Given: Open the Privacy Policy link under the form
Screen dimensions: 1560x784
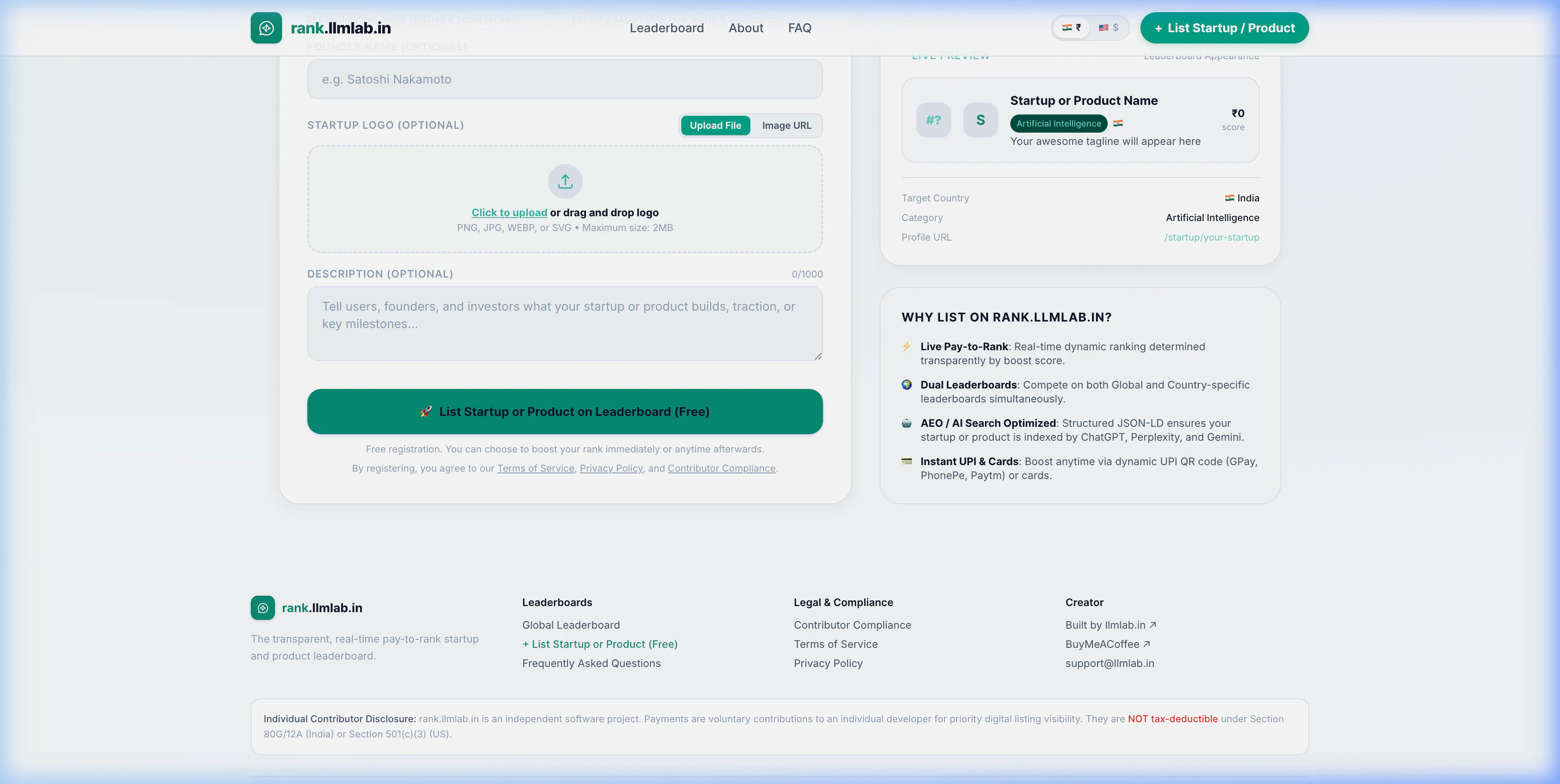Looking at the screenshot, I should [611, 468].
